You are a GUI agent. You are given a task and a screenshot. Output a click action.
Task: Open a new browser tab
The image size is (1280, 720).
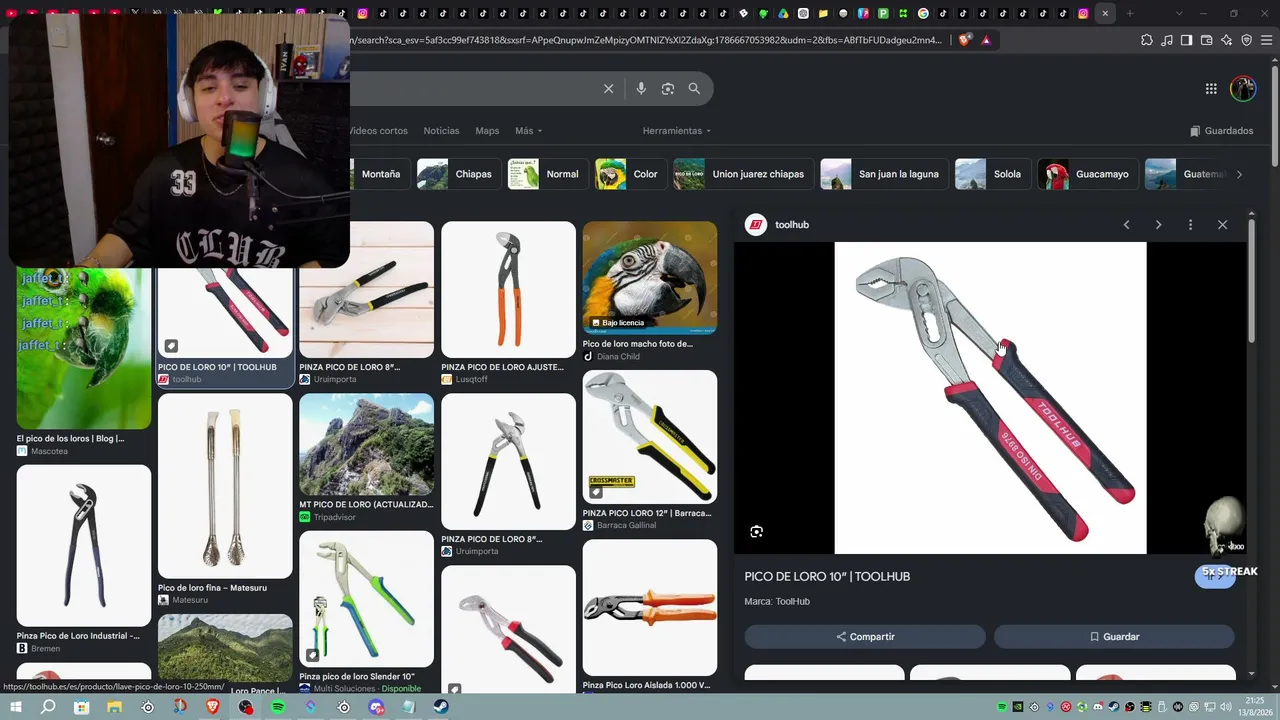pyautogui.click(x=1130, y=13)
